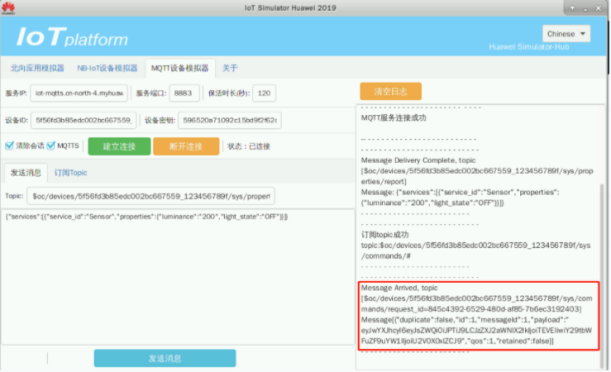
Task: Click the 保活时长 field showing 120
Action: pyautogui.click(x=264, y=93)
